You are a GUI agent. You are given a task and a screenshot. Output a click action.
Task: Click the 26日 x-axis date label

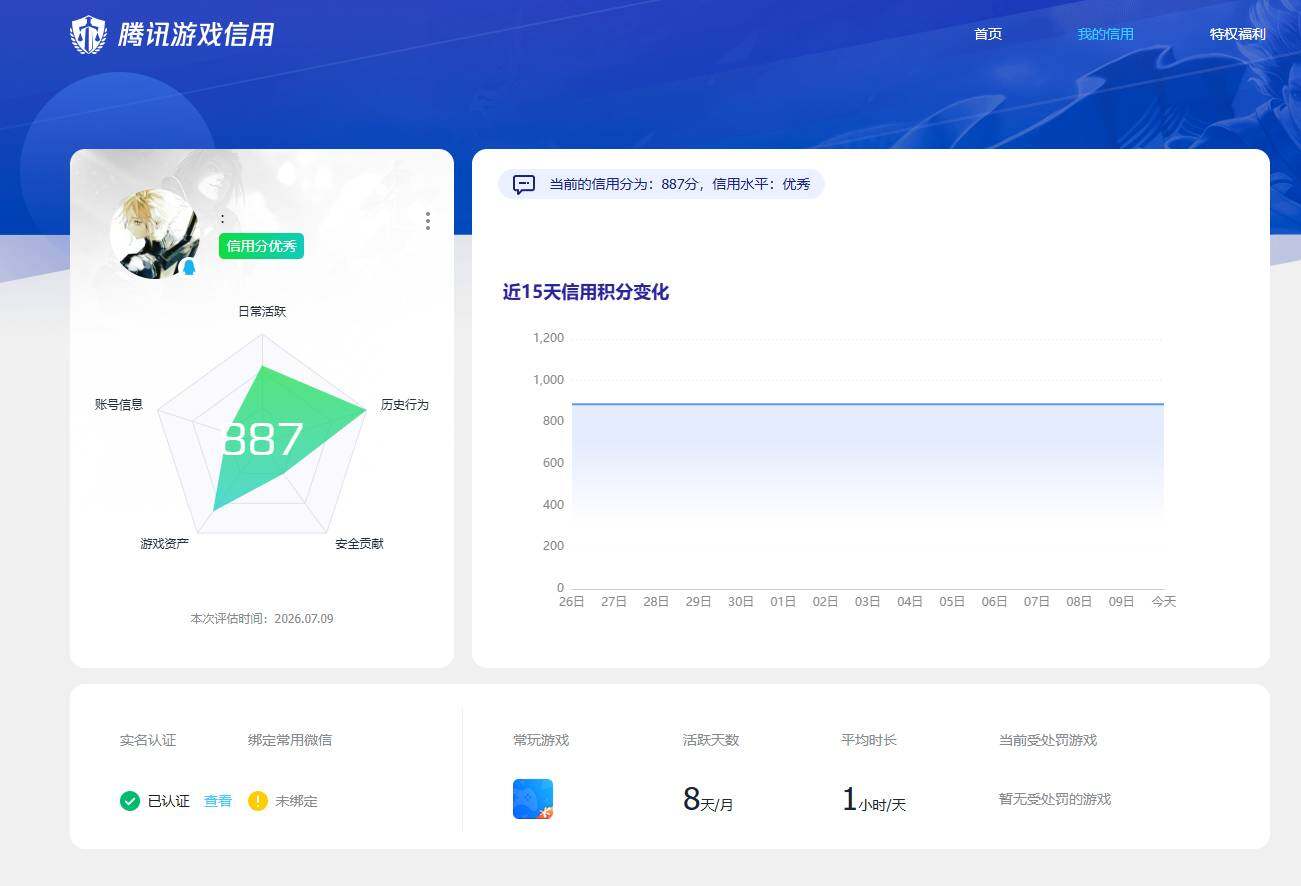click(572, 602)
